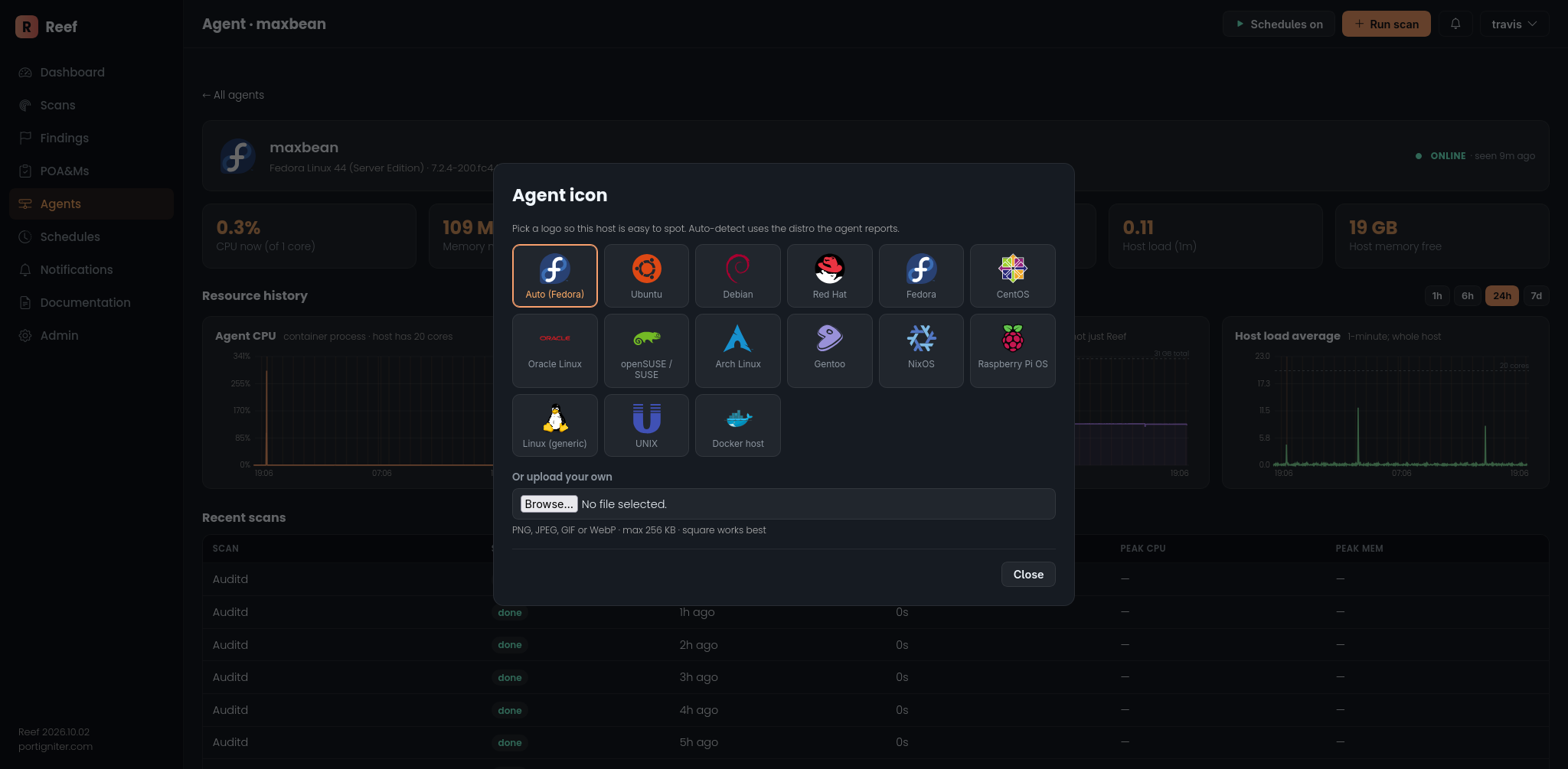The image size is (1568, 769).
Task: Open POA&Ms in sidebar
Action: point(91,171)
